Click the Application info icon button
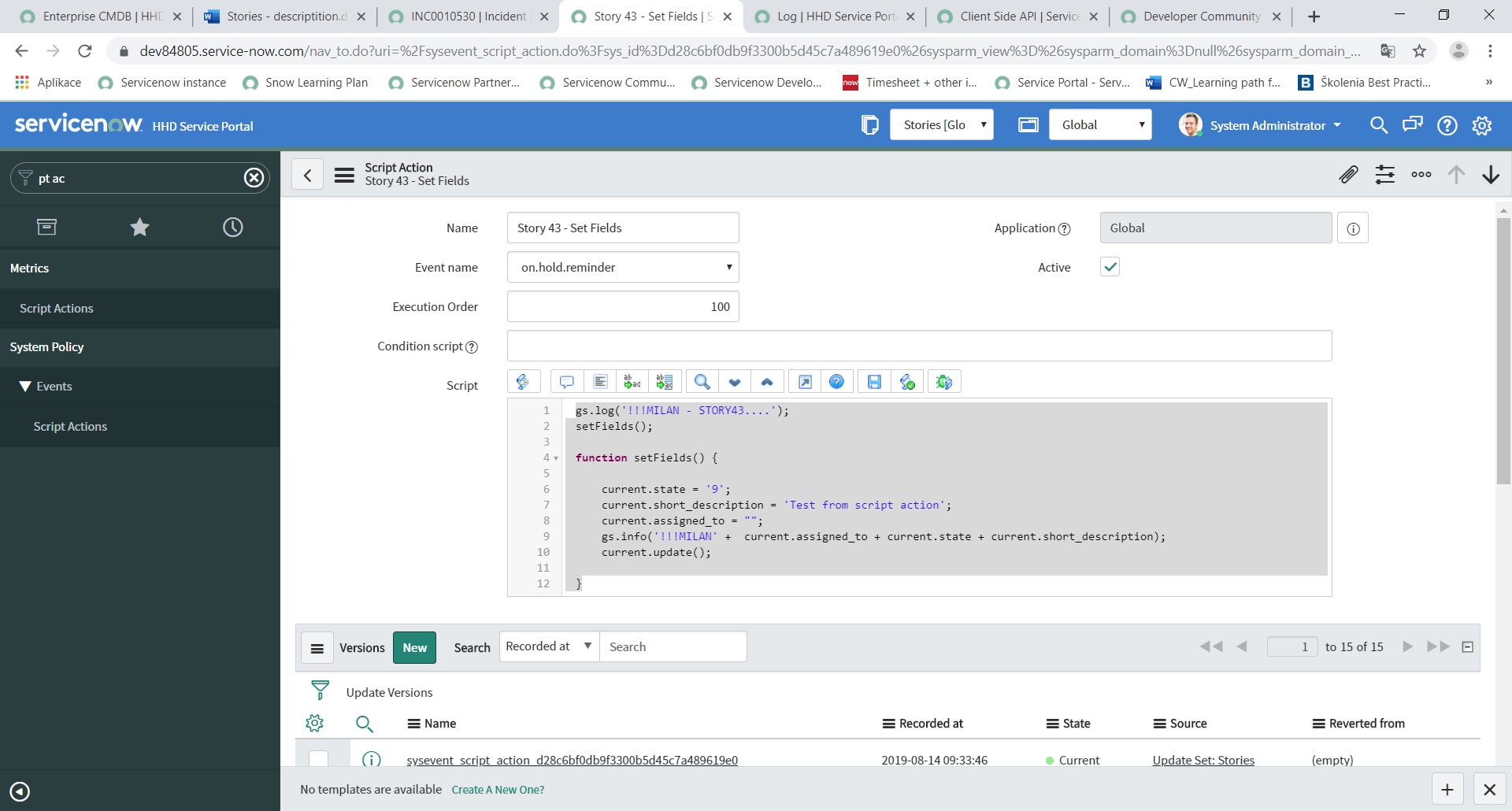The image size is (1512, 811). [x=1353, y=228]
